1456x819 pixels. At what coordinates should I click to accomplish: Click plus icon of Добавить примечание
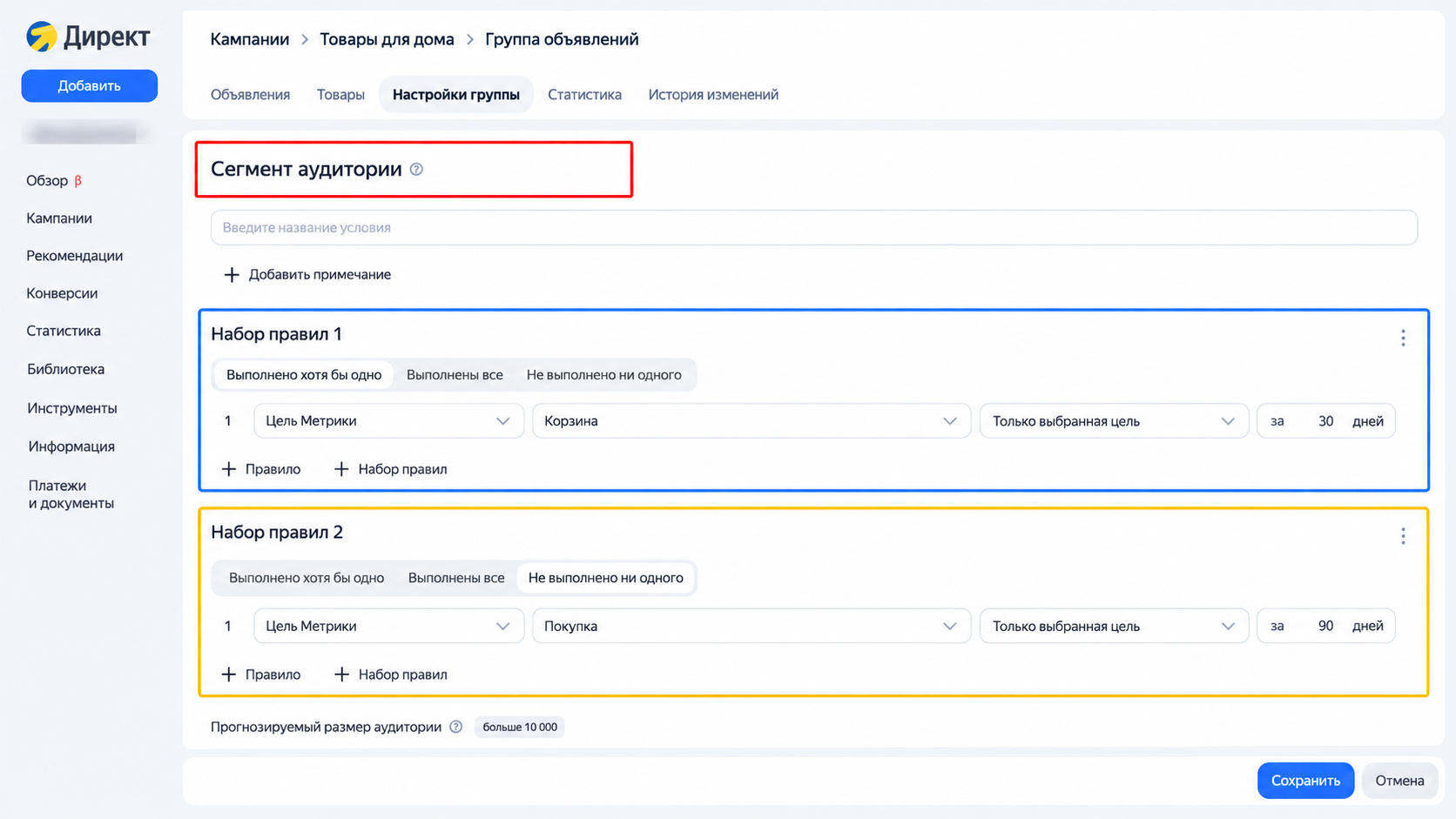[231, 275]
